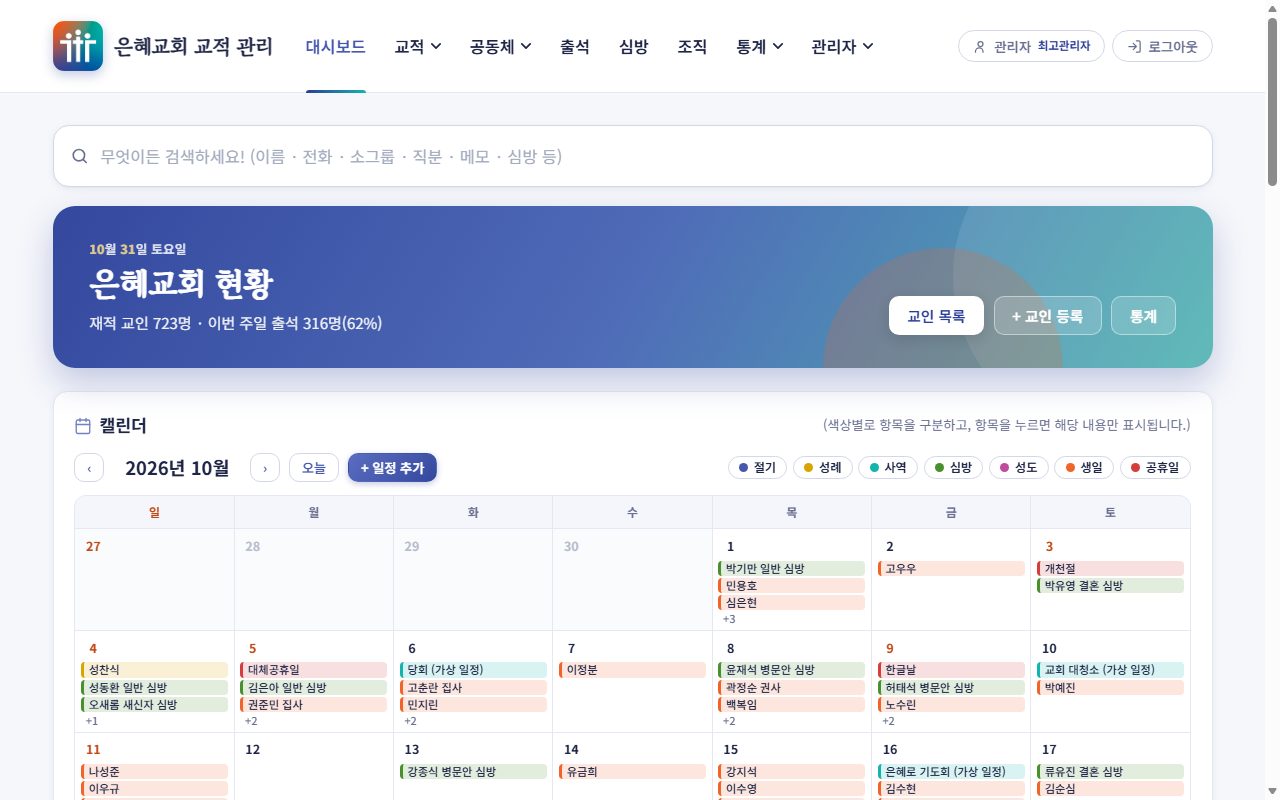Open the 성찬식 event on October 4
Viewport: 1280px width, 800px height.
(x=154, y=670)
